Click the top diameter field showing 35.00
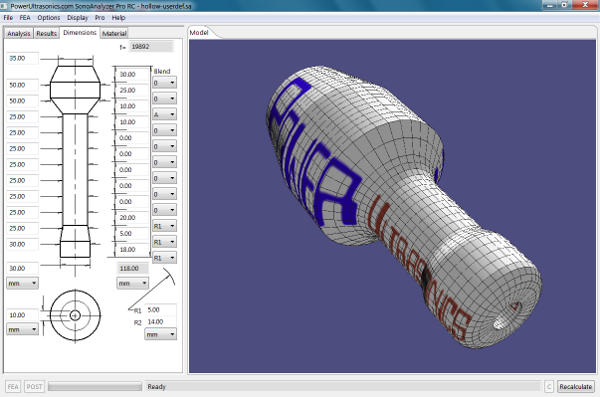Screen dimensions: 600x397 click(23, 58)
